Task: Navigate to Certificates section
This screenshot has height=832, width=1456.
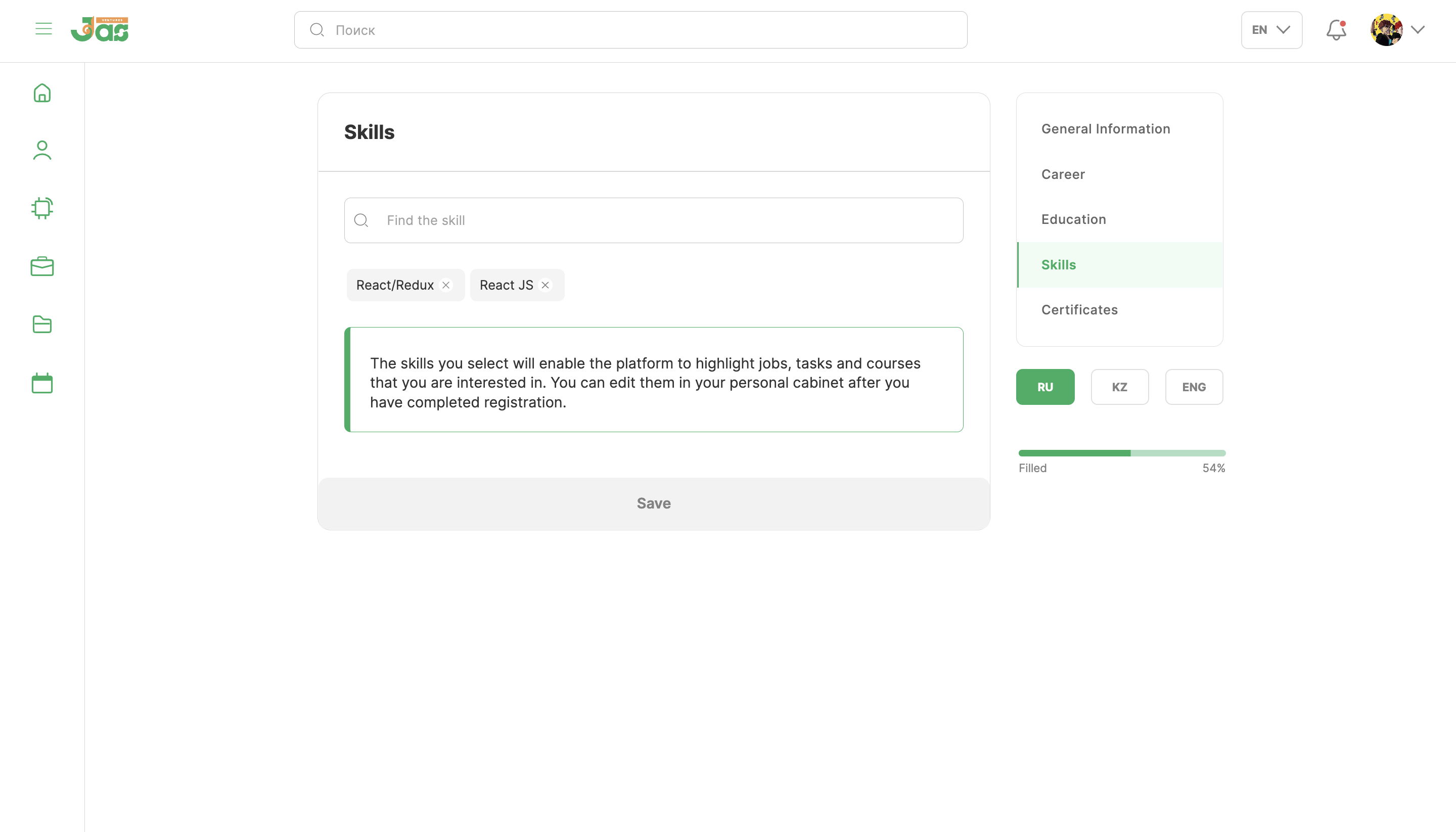Action: 1080,310
